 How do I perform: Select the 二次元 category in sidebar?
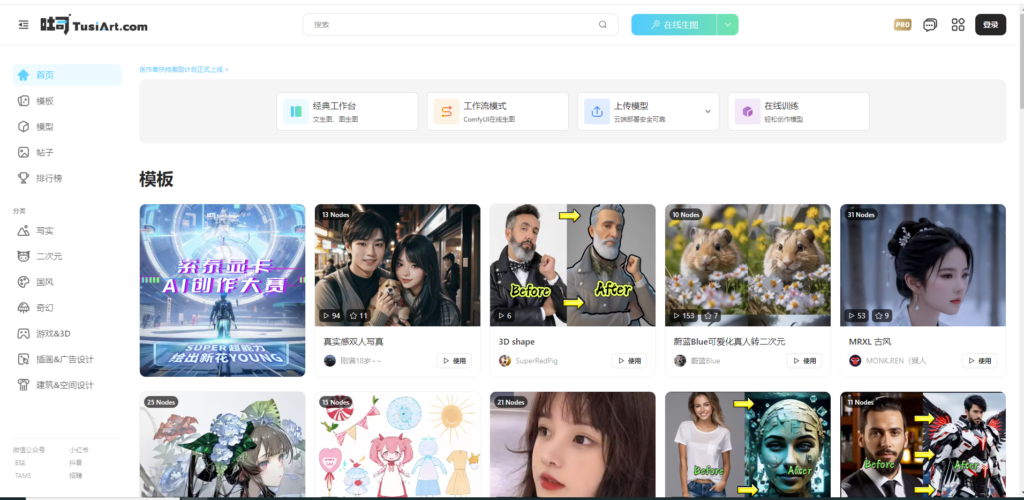point(49,256)
